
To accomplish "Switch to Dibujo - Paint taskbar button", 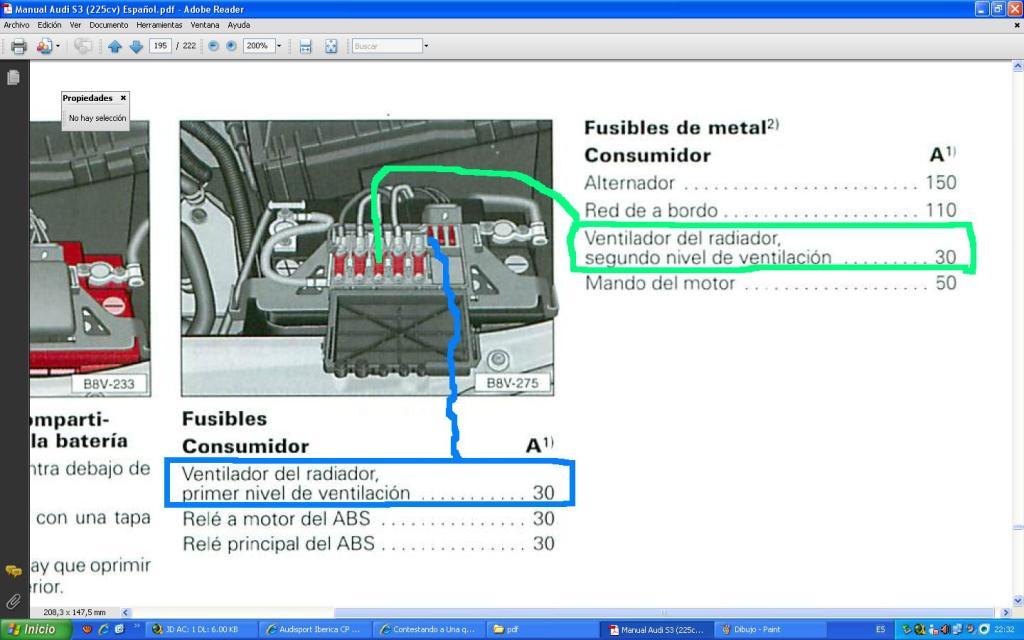I will point(771,630).
